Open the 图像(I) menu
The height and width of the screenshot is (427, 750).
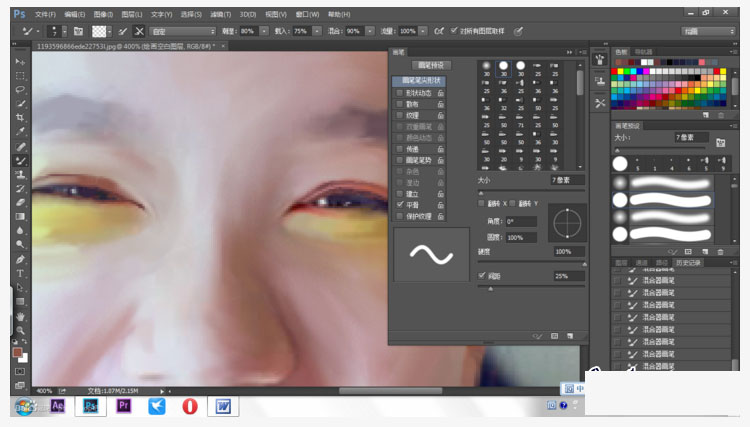[103, 14]
